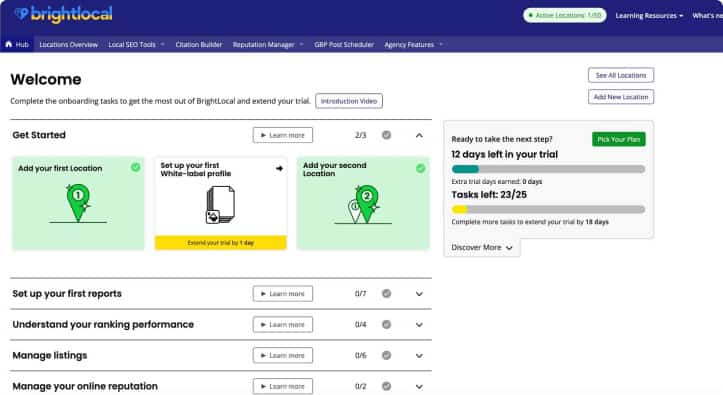Viewport: 723px width, 395px height.
Task: Click Learn more for Manage listings
Action: click(283, 355)
